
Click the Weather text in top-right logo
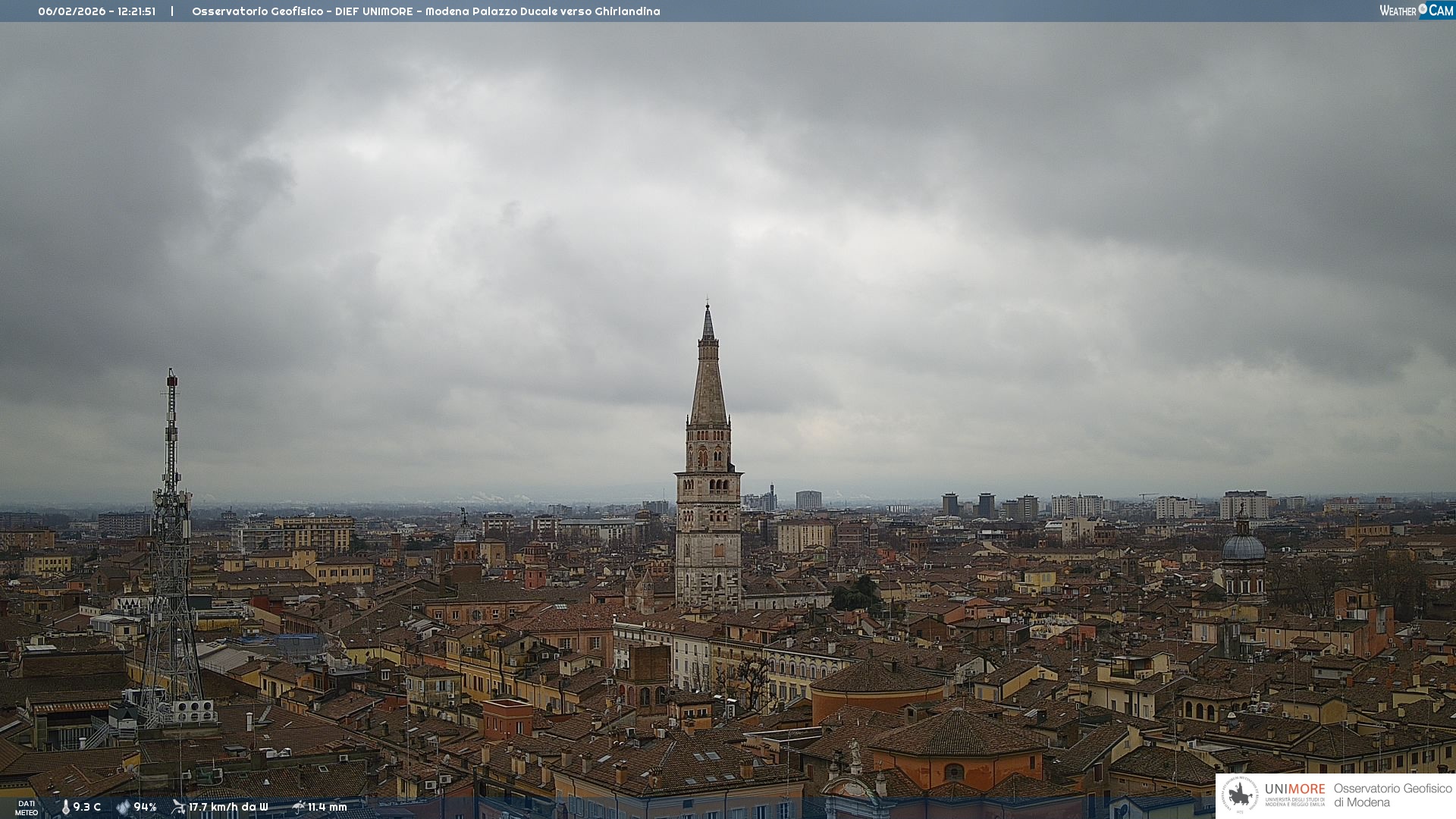point(1398,11)
